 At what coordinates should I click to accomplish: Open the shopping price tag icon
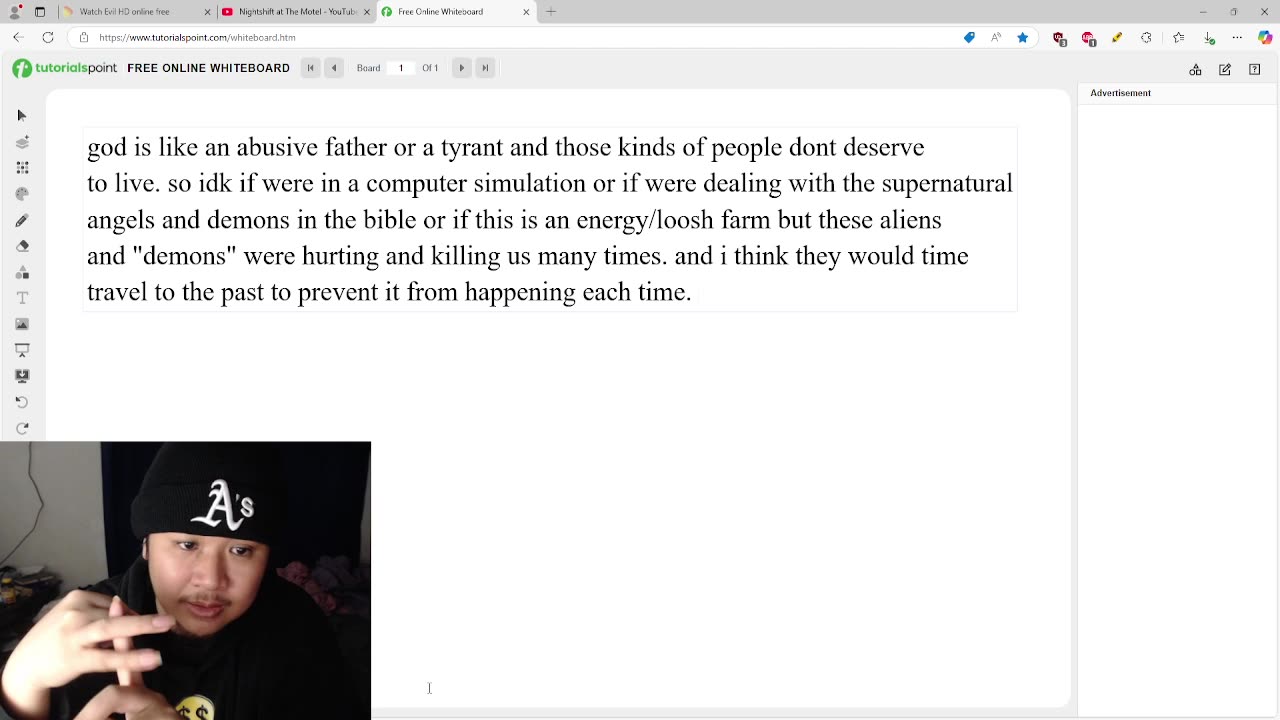click(x=969, y=38)
